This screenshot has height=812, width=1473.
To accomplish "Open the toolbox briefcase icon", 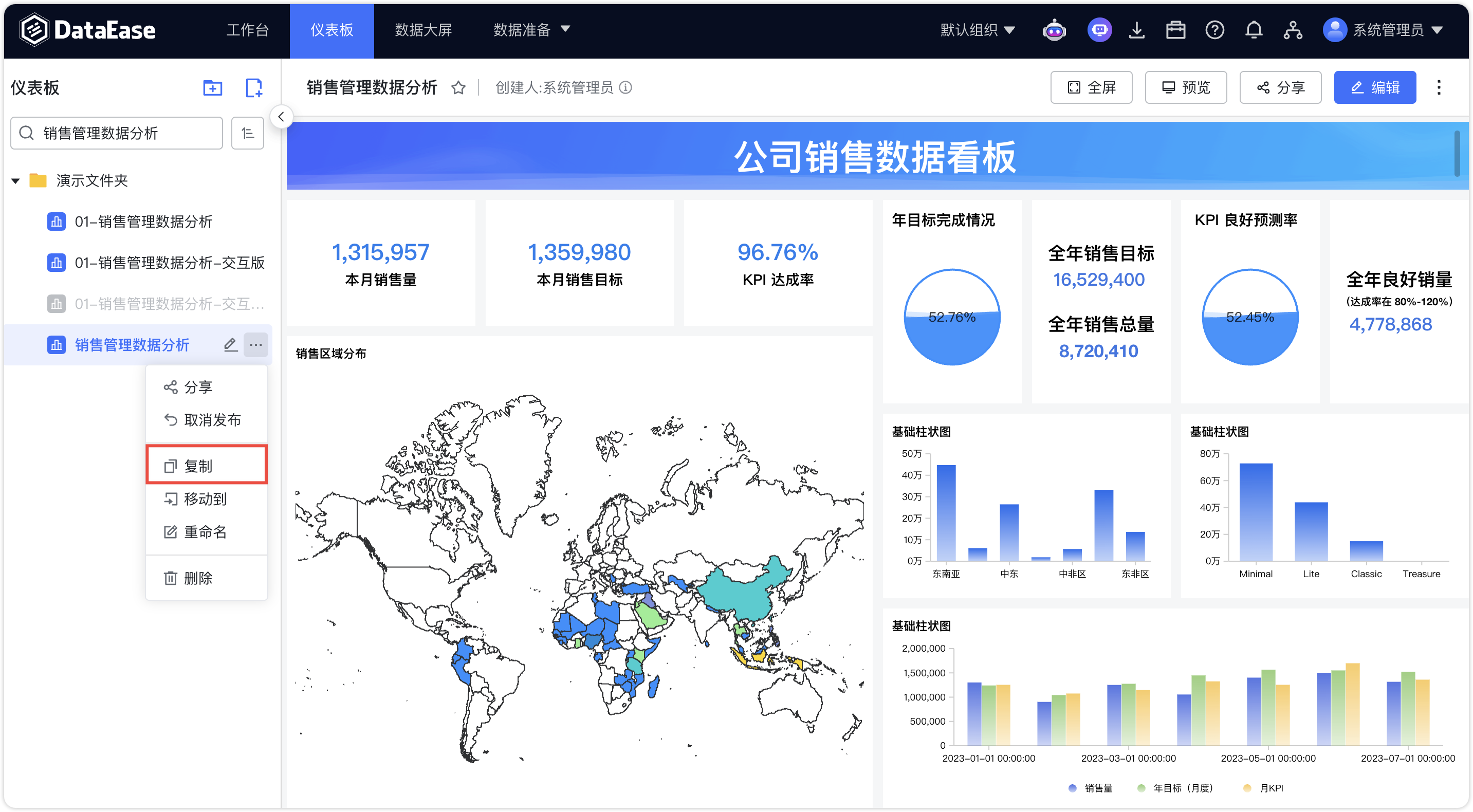I will pyautogui.click(x=1175, y=30).
